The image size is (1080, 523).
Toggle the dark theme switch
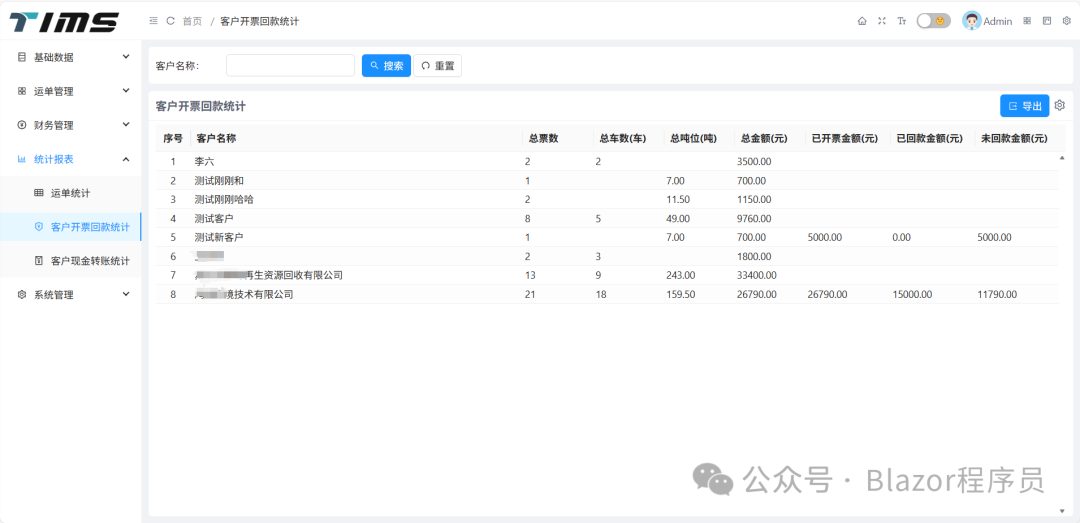pyautogui.click(x=933, y=21)
